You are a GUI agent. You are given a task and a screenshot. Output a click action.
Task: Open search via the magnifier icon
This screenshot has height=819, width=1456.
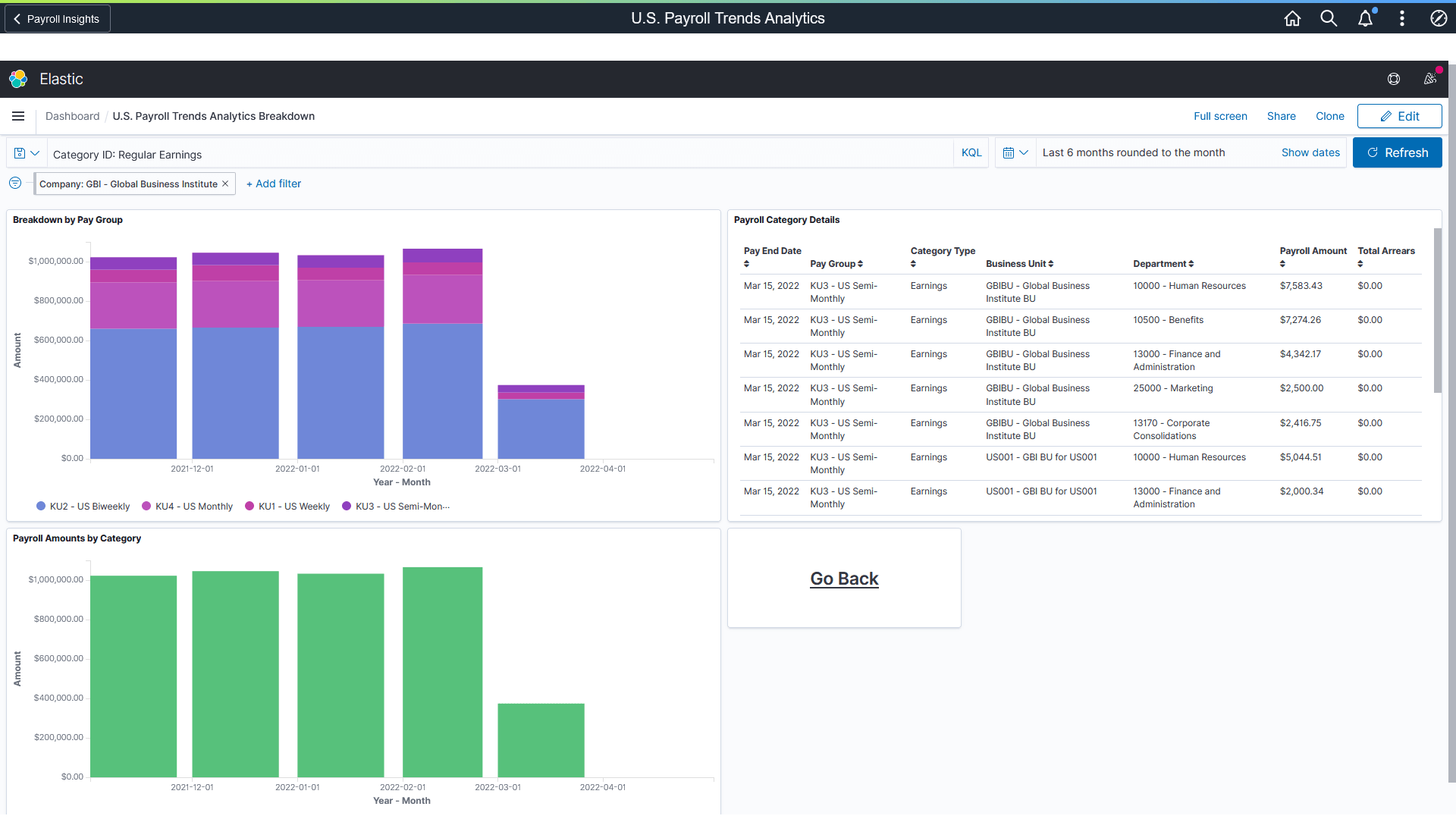(1328, 18)
